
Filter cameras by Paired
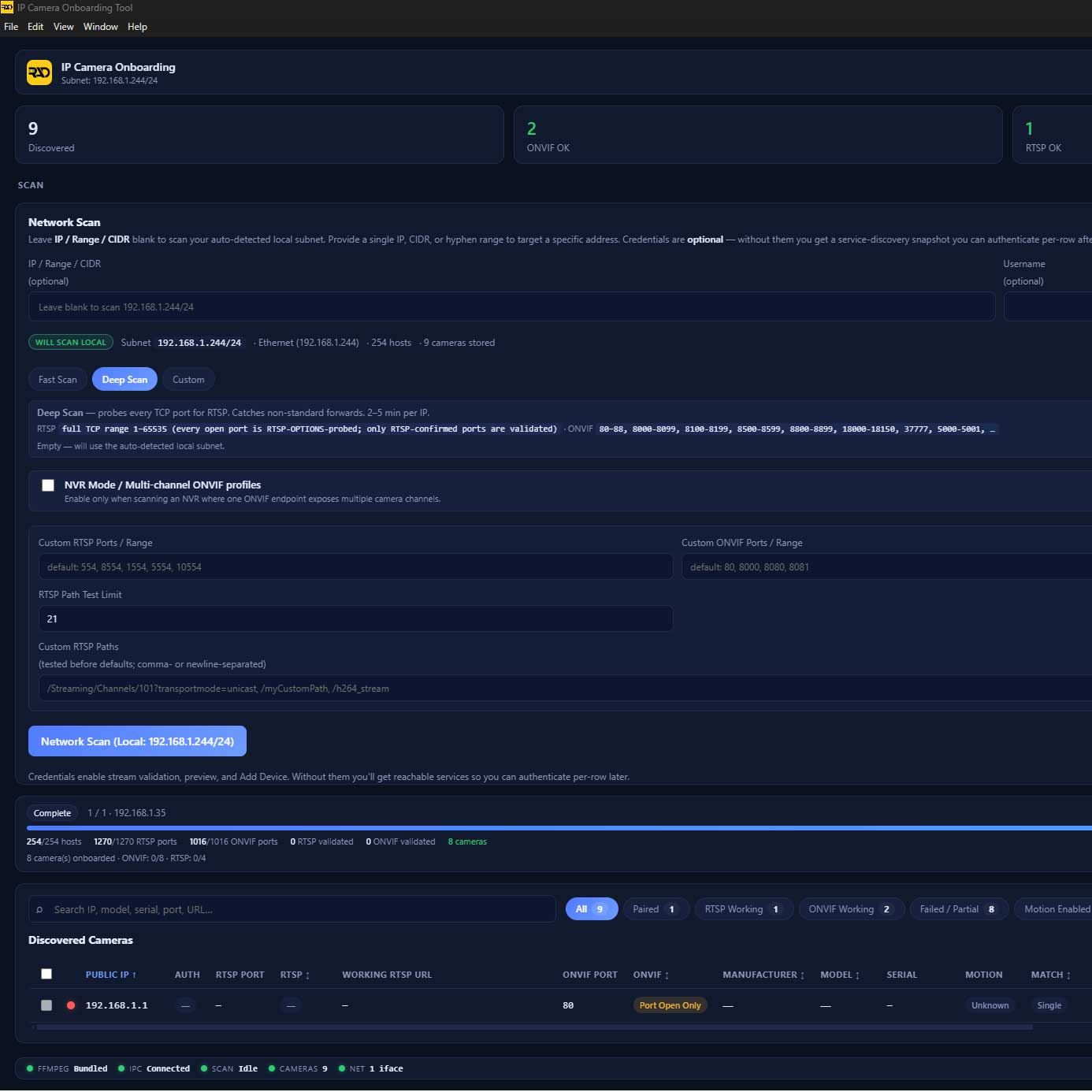coord(656,909)
